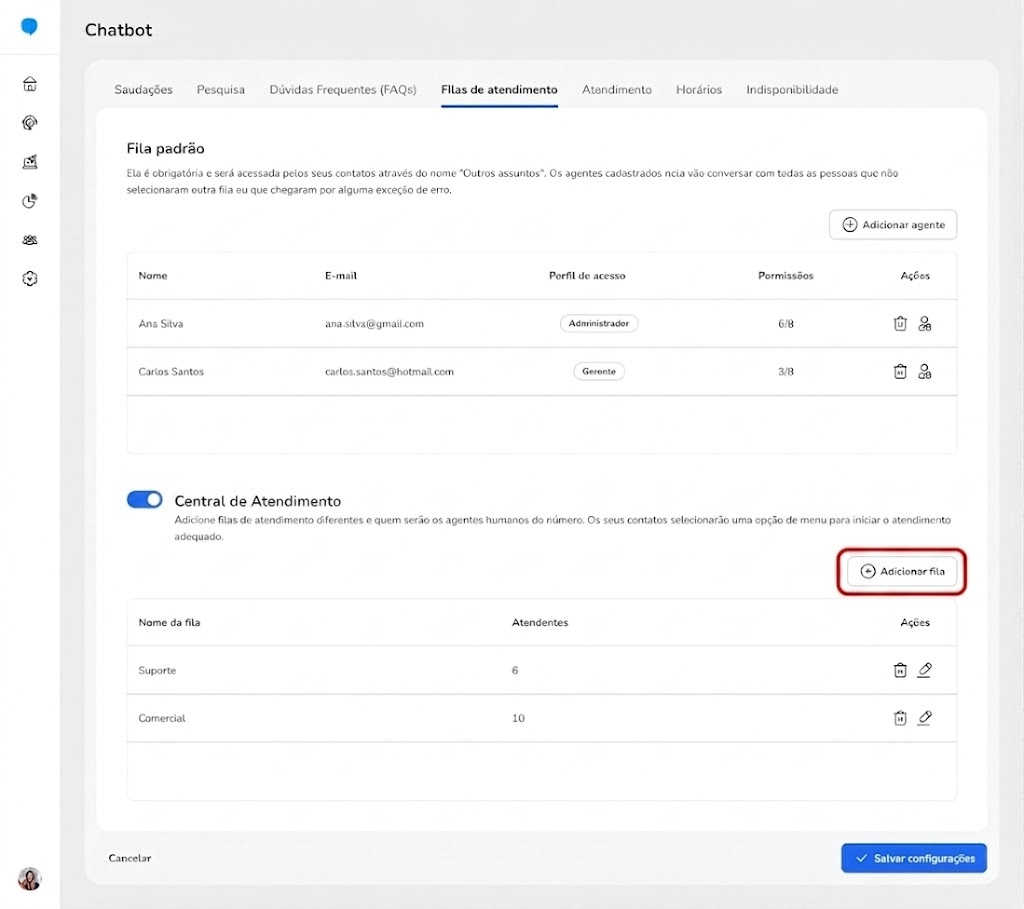
Task: Open the home icon in the sidebar
Action: [x=29, y=84]
